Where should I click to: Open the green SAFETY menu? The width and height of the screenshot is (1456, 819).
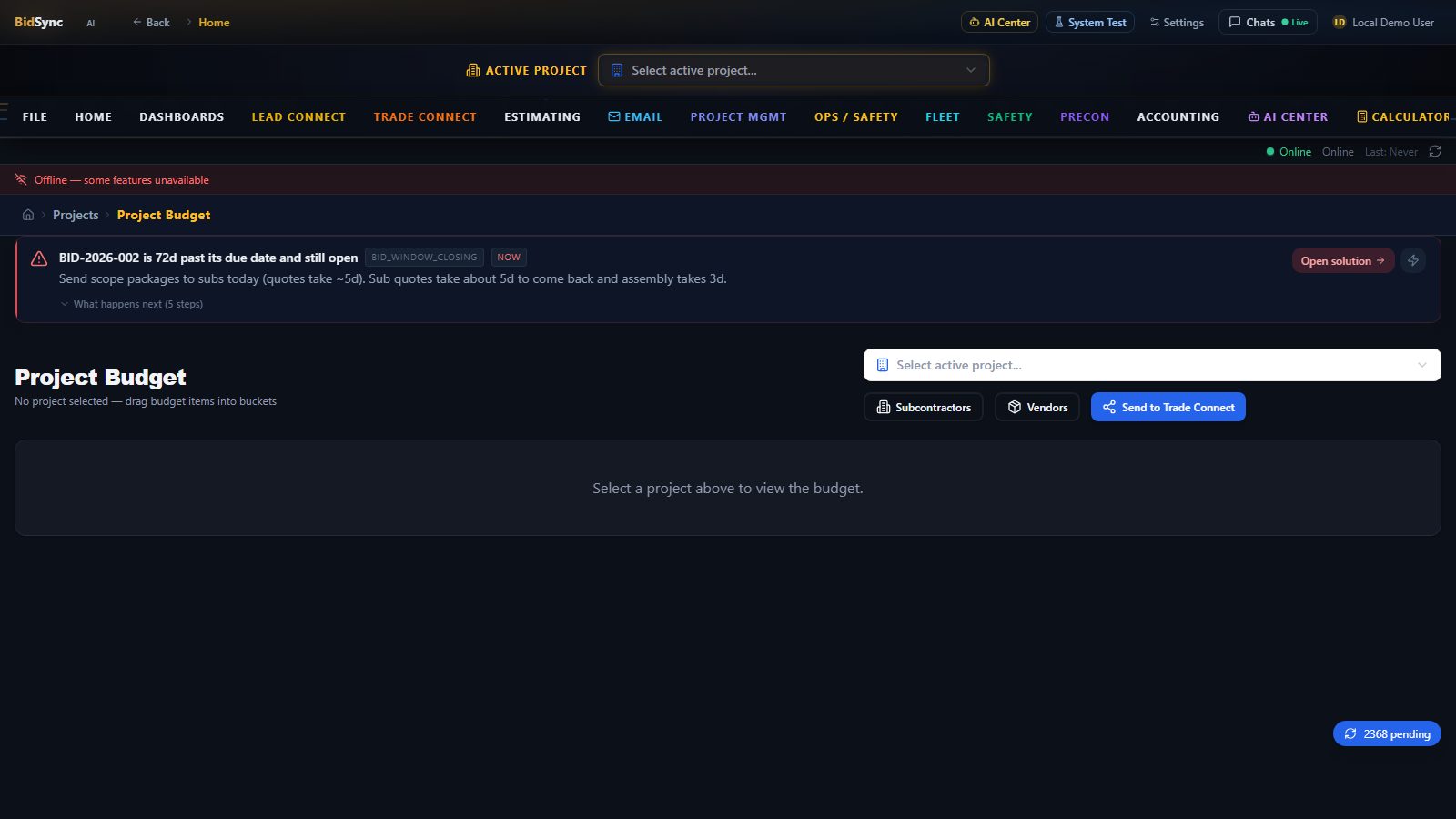1010,116
